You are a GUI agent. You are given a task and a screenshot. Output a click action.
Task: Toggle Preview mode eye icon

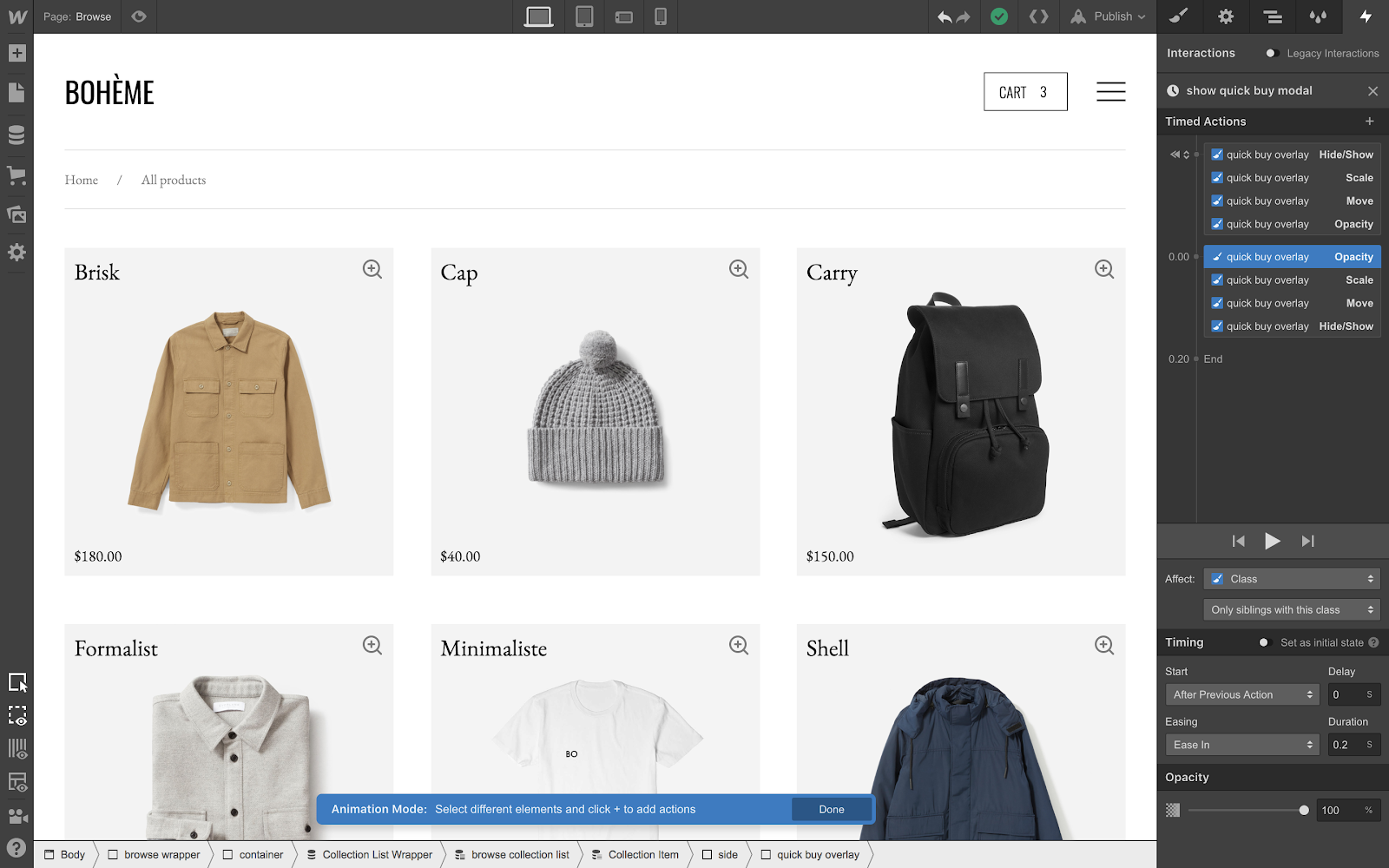[139, 16]
